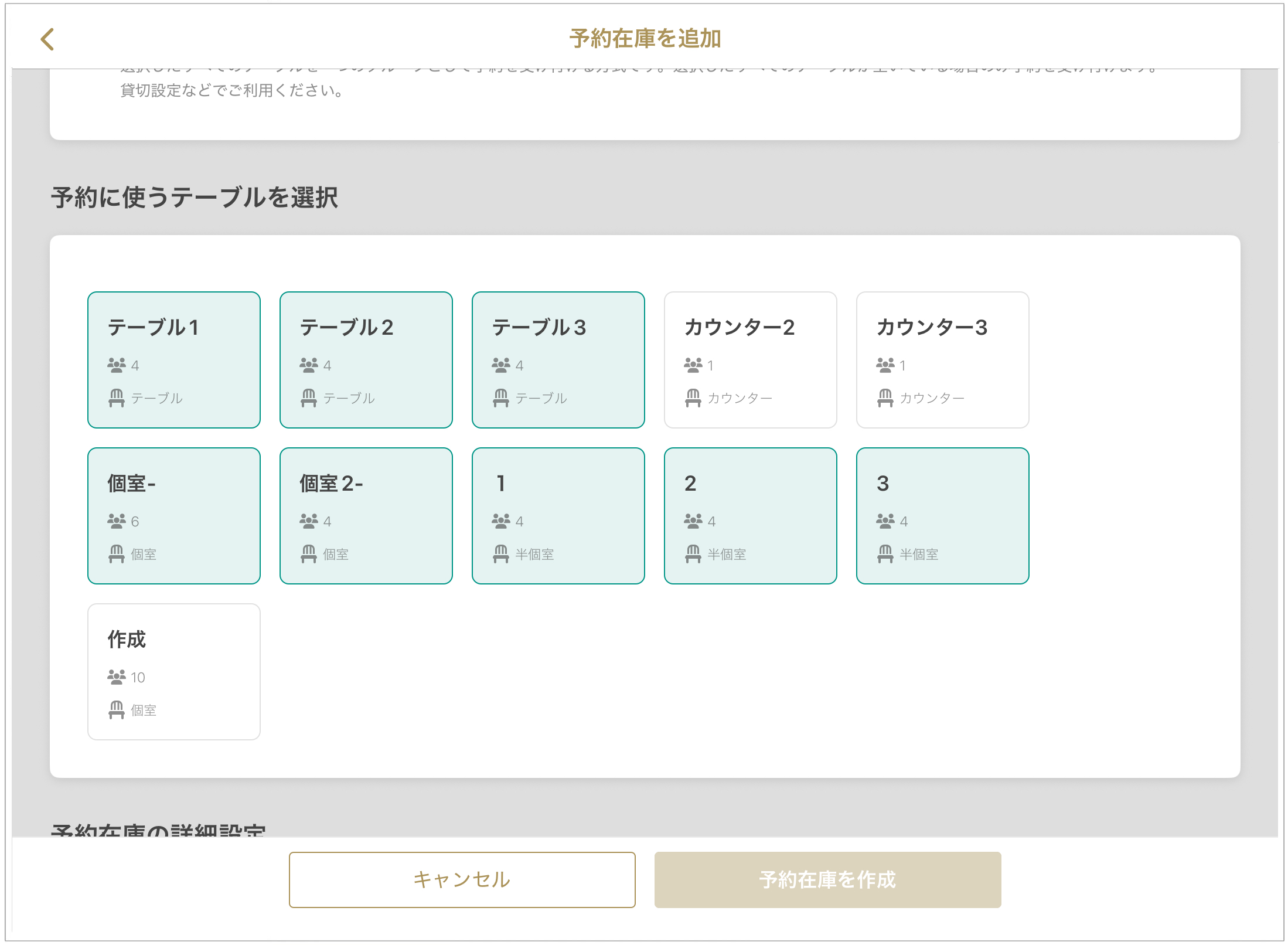Click the people icon on カウンター2 card
This screenshot has height=945, width=1288.
pos(693,365)
